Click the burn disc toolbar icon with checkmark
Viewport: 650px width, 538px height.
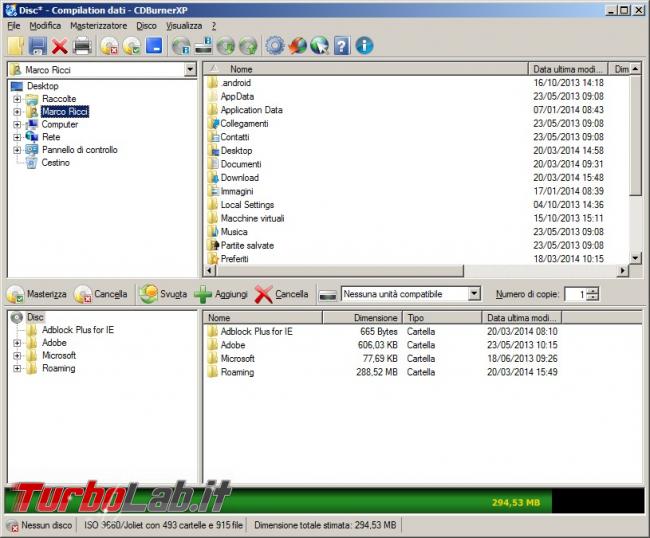[132, 46]
